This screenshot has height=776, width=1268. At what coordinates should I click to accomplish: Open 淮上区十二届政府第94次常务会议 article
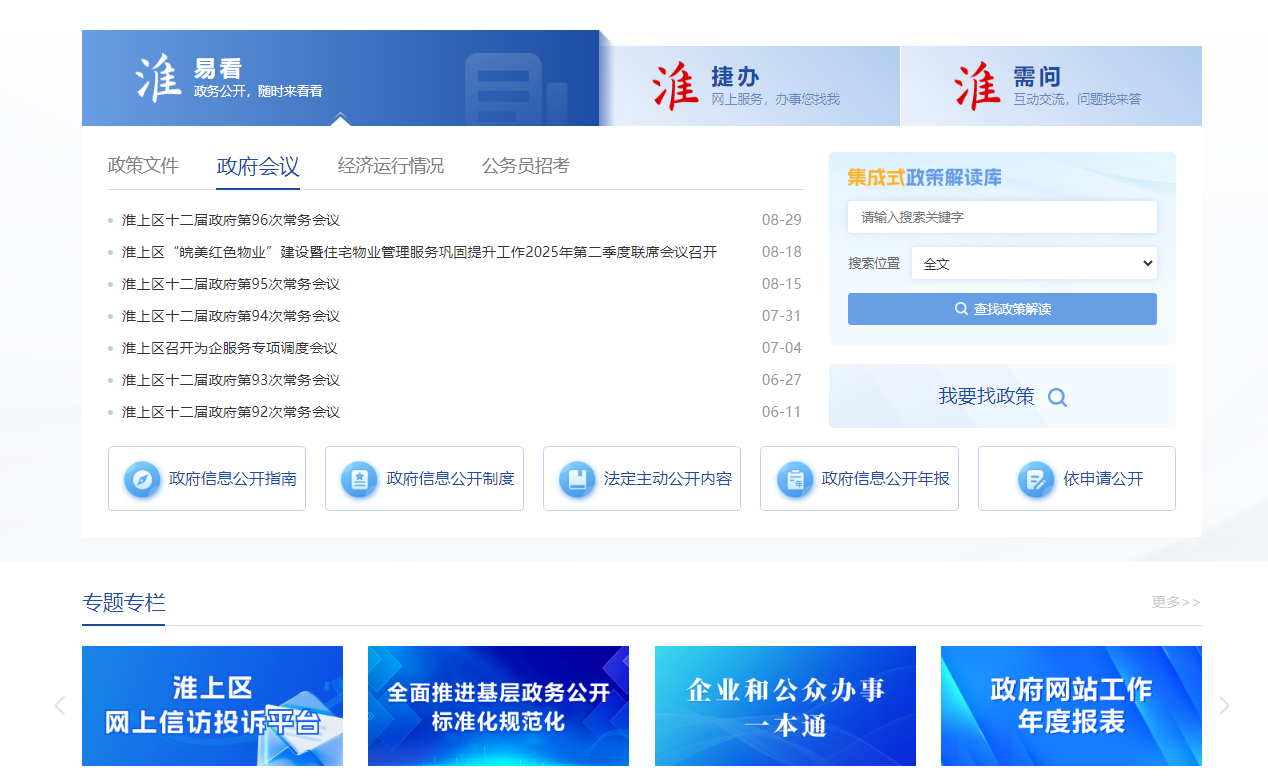tap(231, 316)
